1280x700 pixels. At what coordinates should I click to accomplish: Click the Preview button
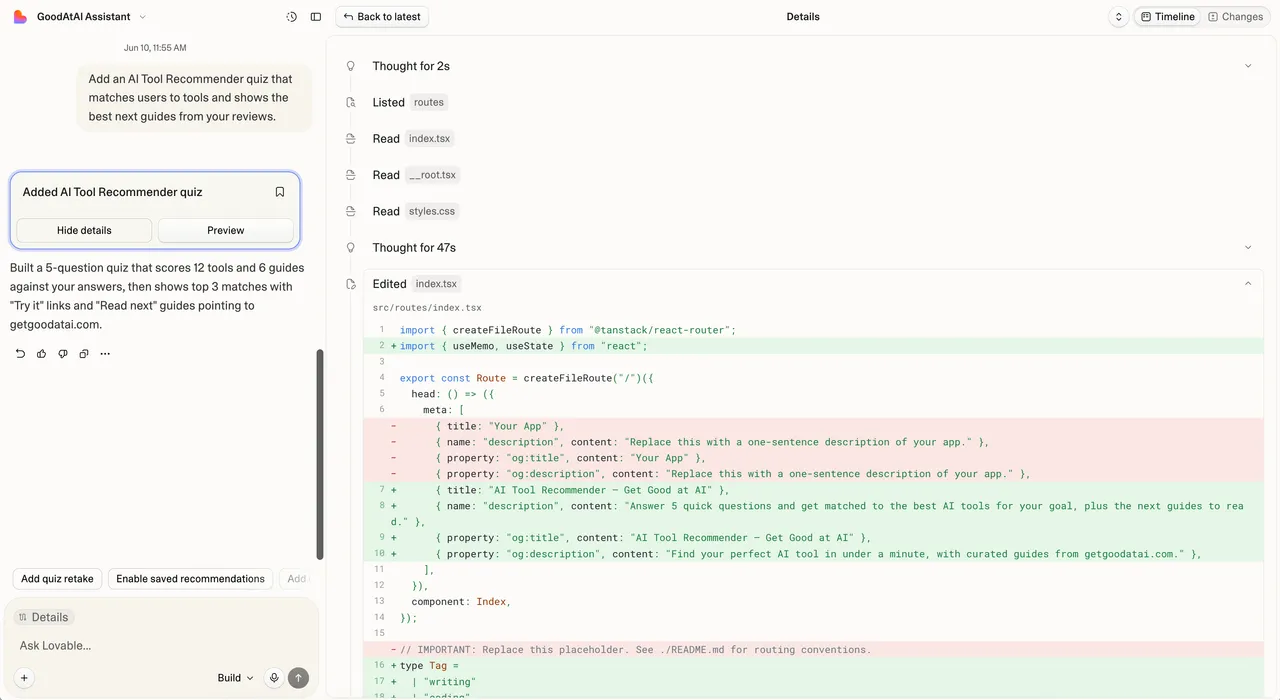226,230
